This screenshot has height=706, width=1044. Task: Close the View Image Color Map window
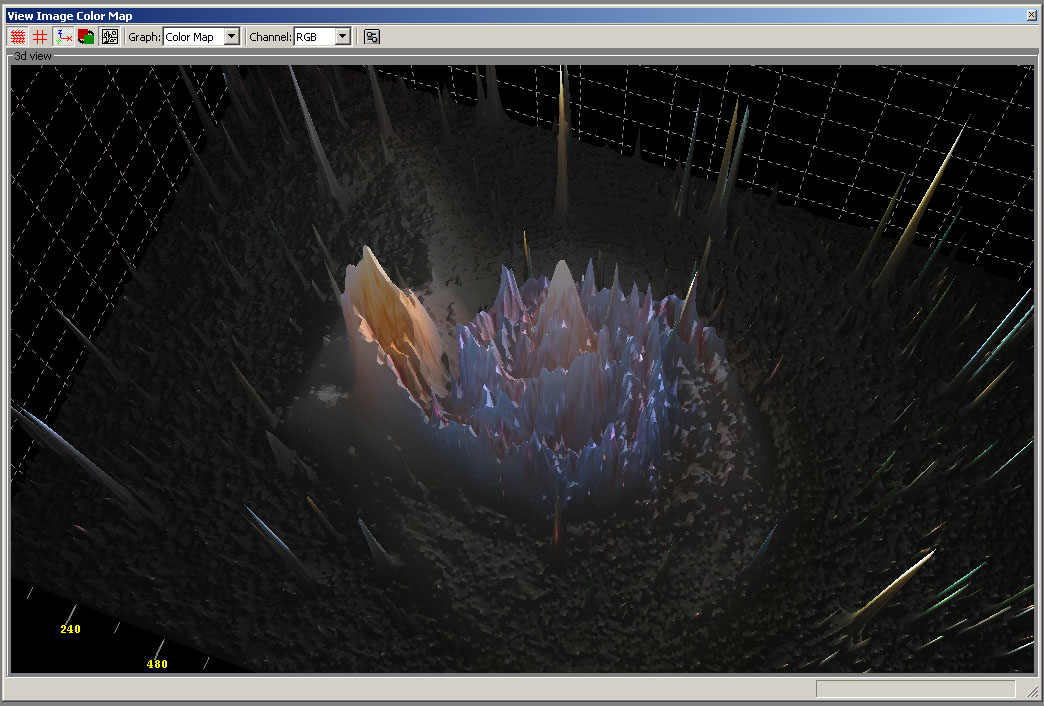[1031, 15]
